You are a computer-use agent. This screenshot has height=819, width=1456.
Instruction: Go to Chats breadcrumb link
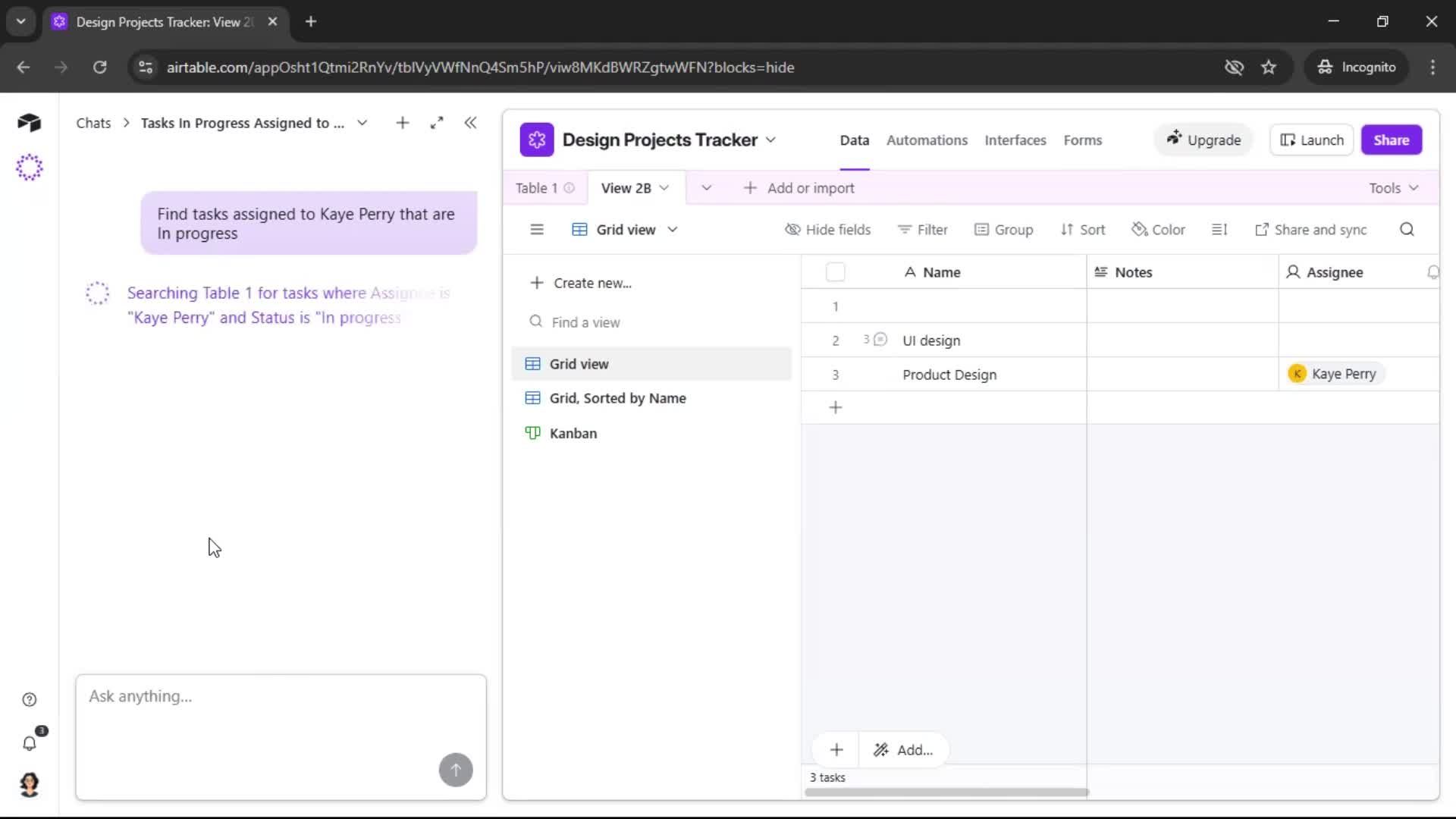coord(93,123)
